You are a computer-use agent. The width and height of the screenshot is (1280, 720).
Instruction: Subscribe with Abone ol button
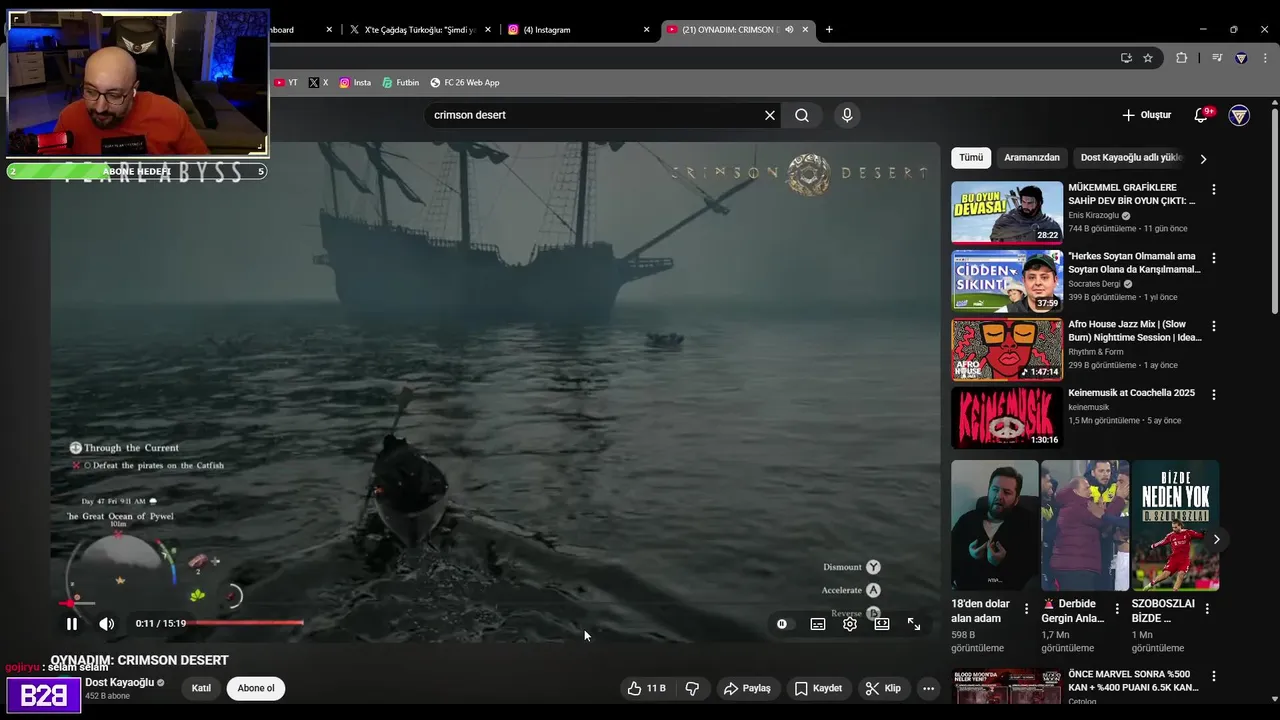(x=256, y=688)
